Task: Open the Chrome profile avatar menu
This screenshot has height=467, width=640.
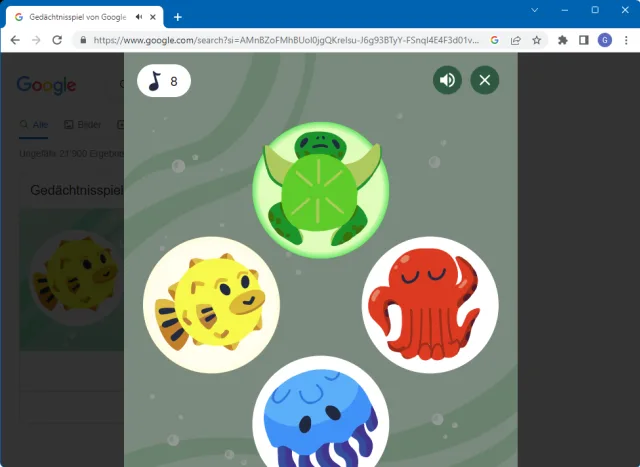Action: (x=605, y=40)
